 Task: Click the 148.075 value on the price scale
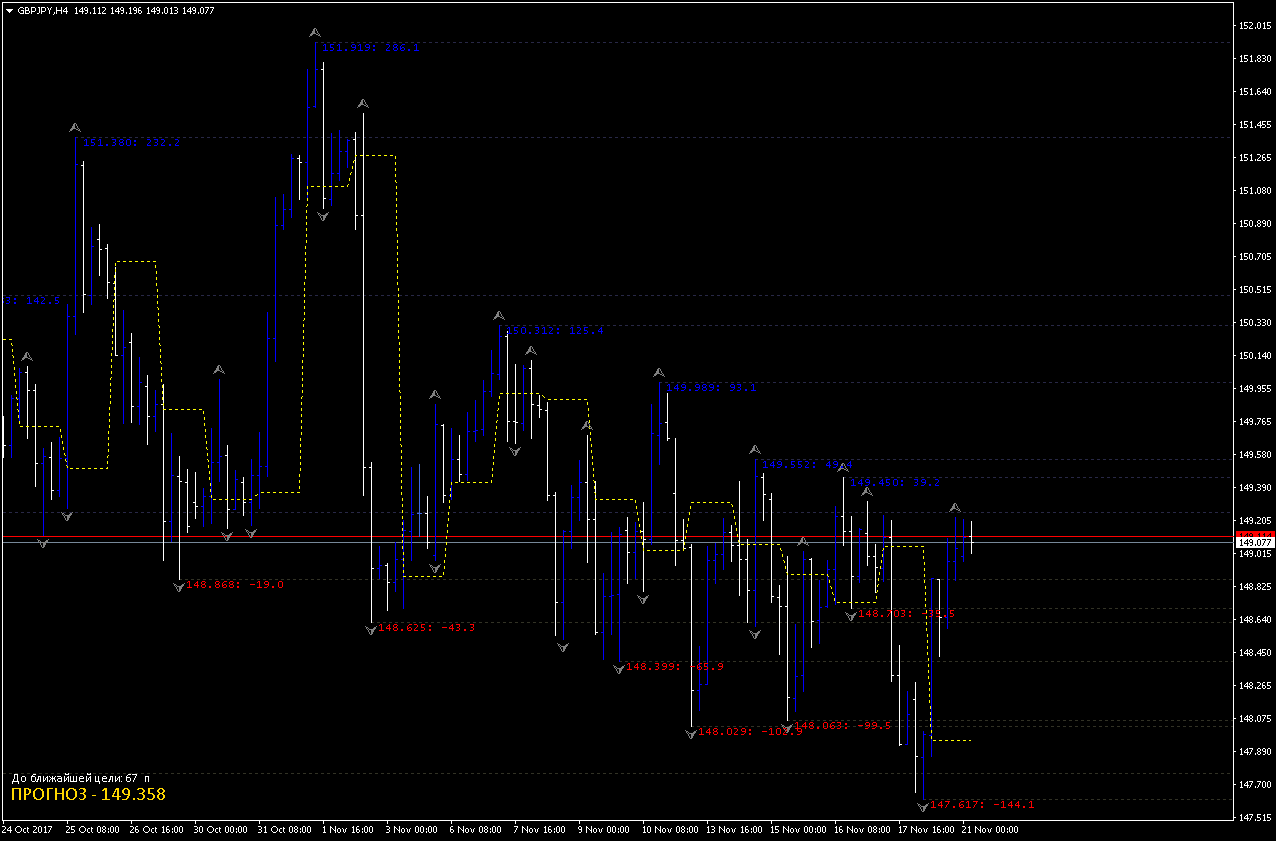[x=1254, y=718]
